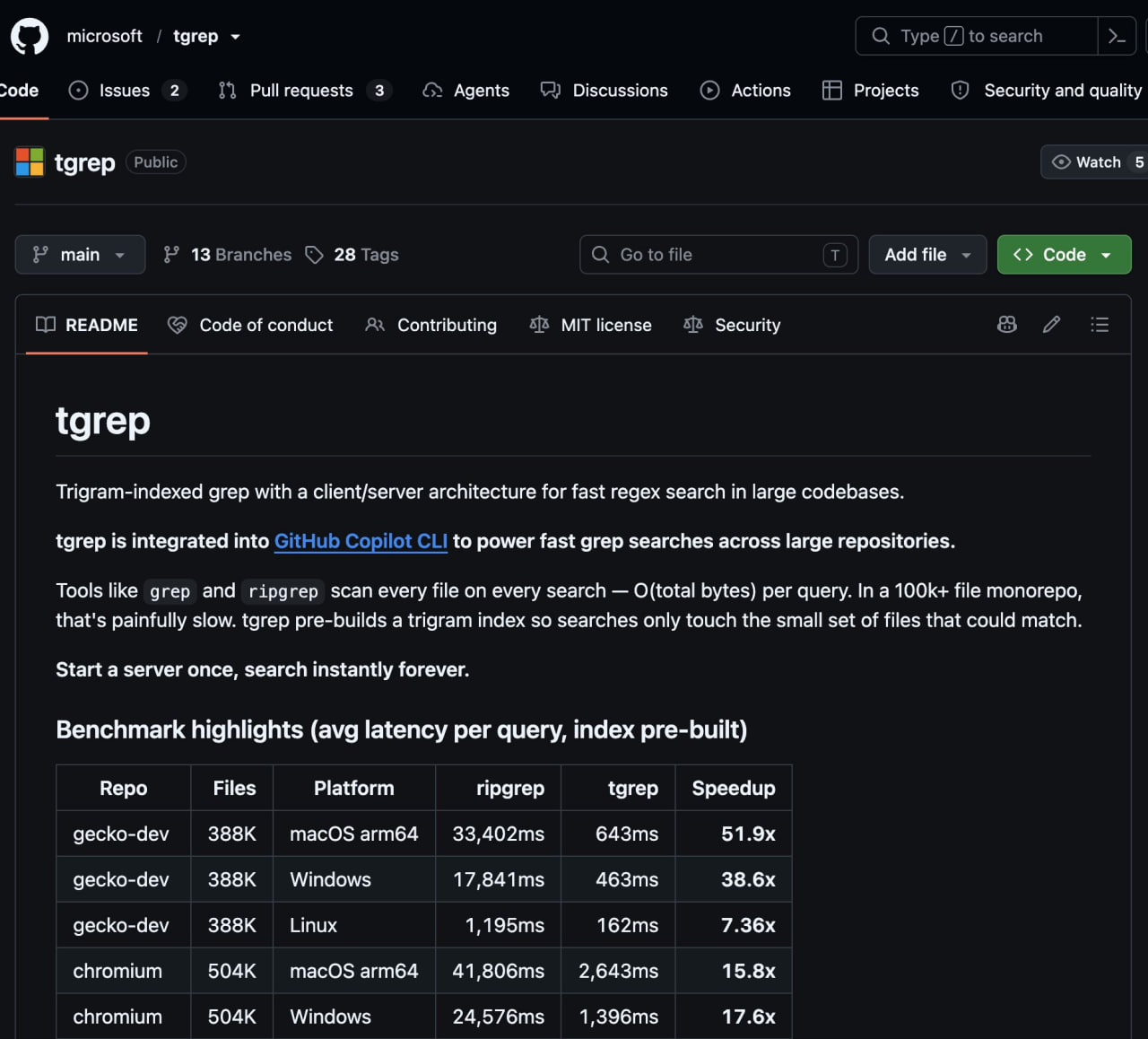Viewport: 1148px width, 1039px height.
Task: Open the Pull requests tab
Action: click(305, 91)
